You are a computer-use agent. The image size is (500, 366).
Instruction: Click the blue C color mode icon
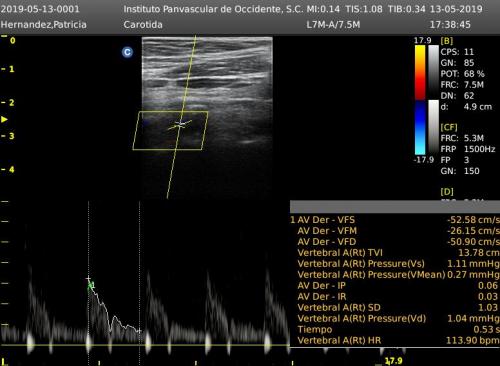127,52
